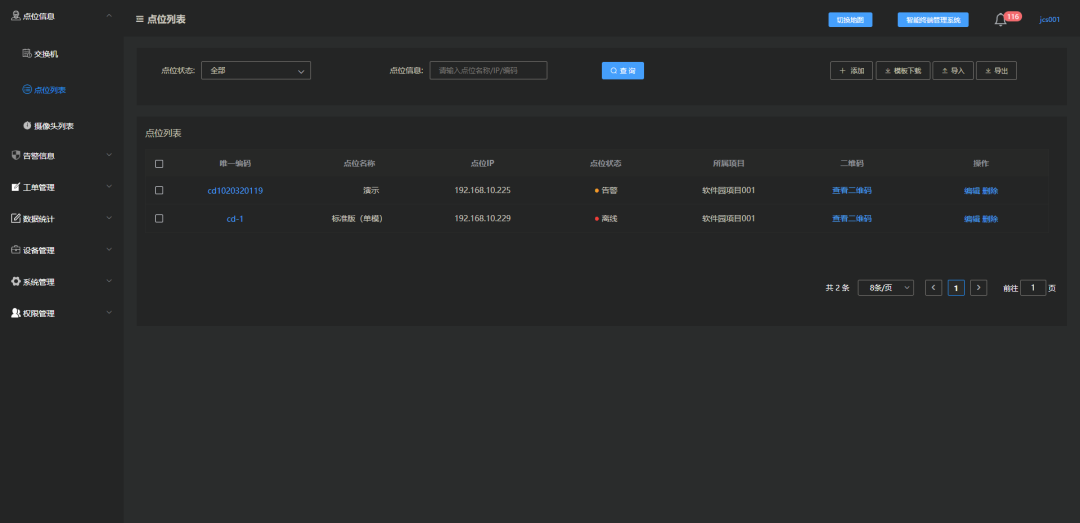Tick the checkbox for row cd1020320119
The image size is (1080, 523).
click(159, 190)
